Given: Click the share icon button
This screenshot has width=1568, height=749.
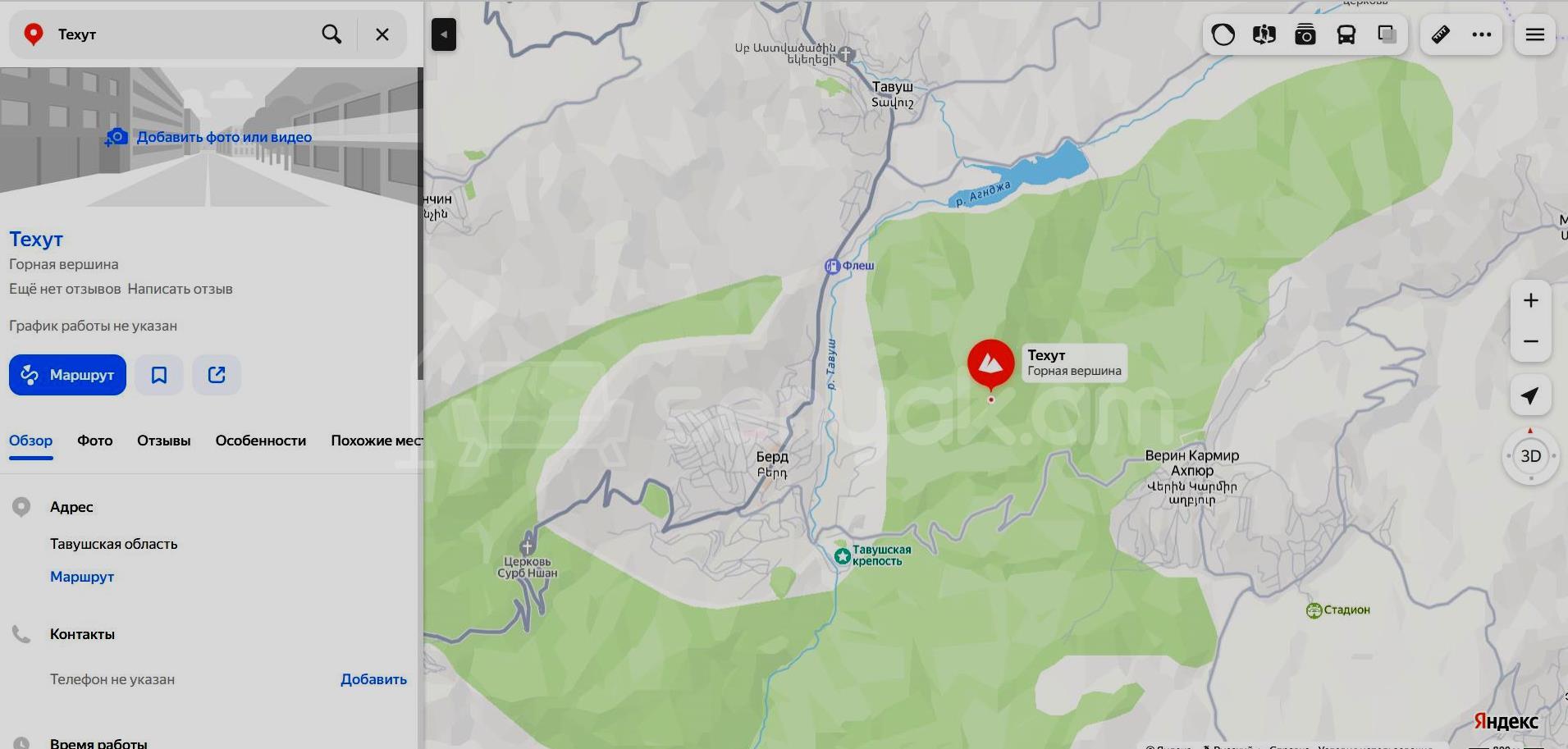Looking at the screenshot, I should (217, 375).
